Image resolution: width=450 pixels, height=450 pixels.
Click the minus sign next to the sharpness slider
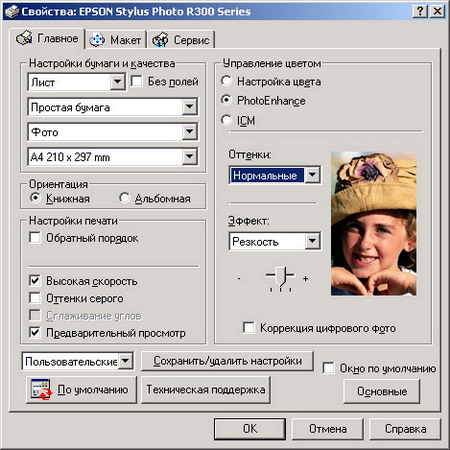tap(239, 278)
